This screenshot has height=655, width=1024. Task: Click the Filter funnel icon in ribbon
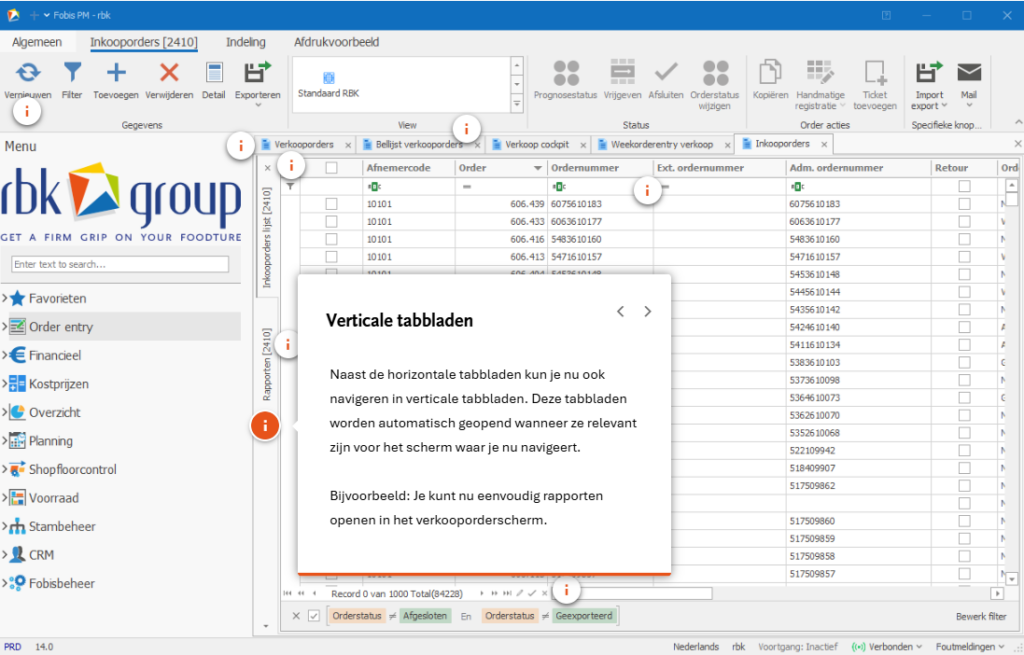tap(72, 72)
